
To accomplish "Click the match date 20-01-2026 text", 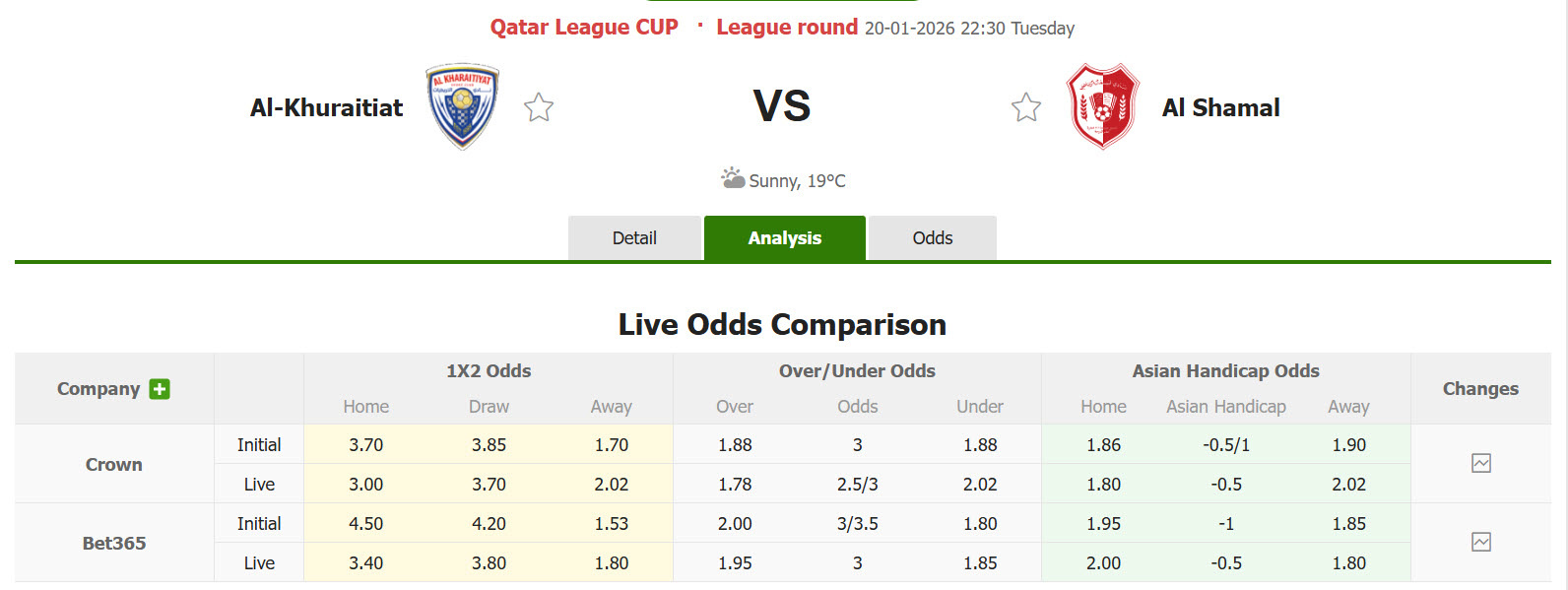I will point(907,28).
